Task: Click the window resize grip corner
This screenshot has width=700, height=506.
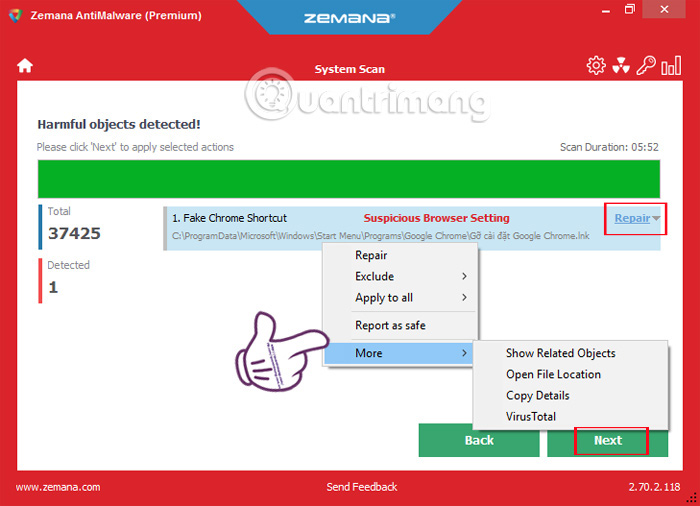Action: pos(692,498)
